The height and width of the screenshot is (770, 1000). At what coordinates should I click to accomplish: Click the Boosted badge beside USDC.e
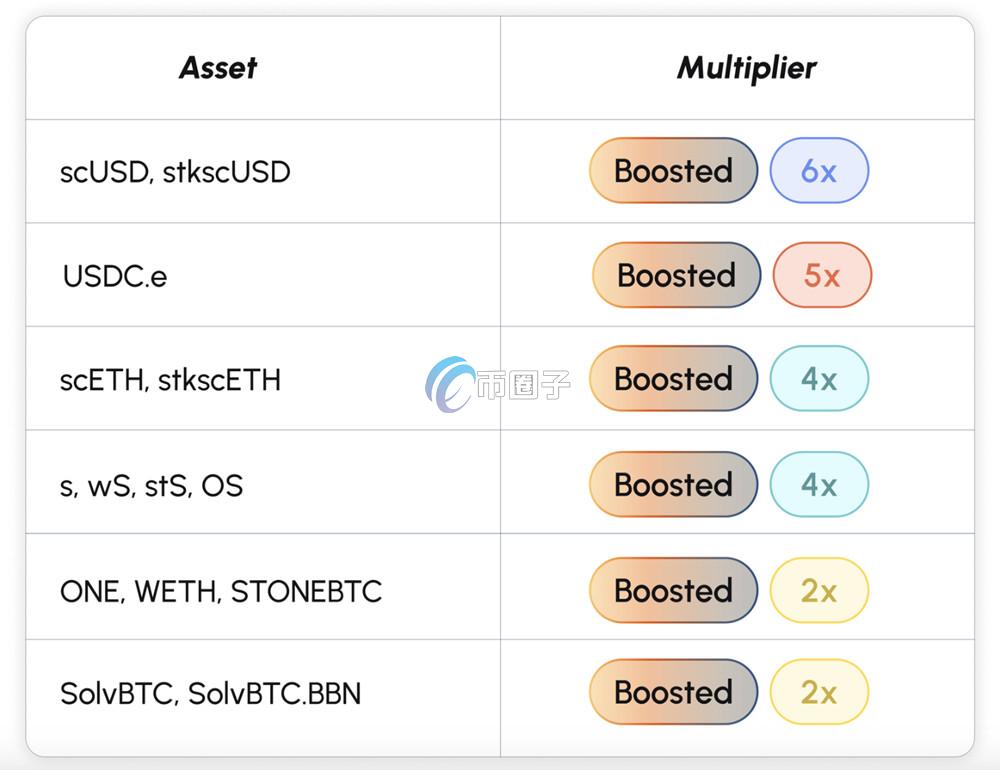tap(677, 275)
